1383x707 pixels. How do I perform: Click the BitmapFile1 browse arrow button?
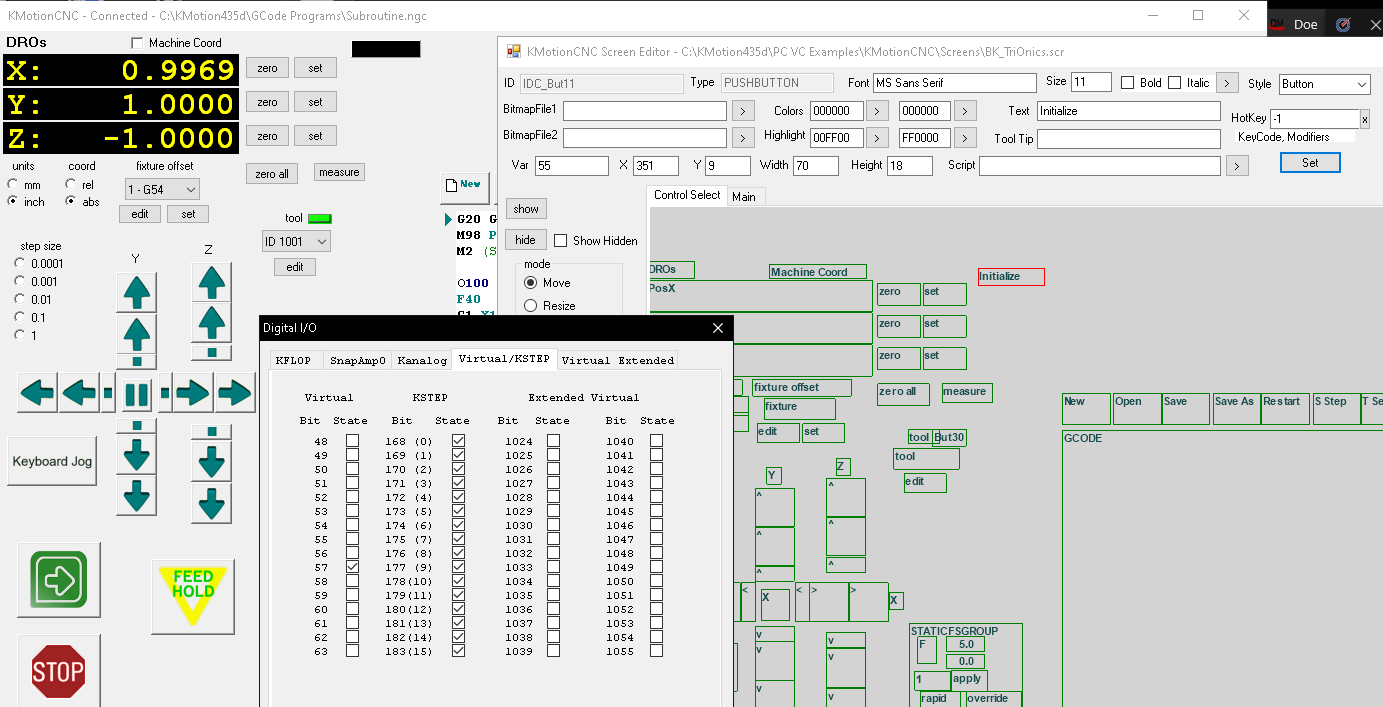point(743,111)
